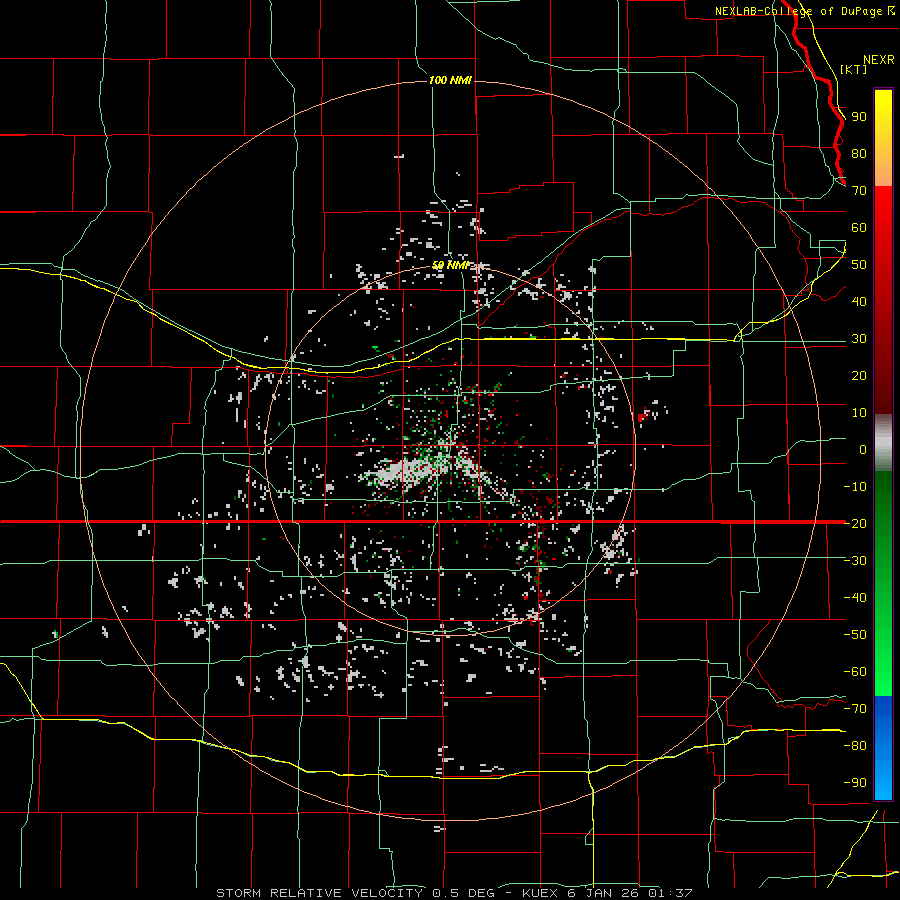Click the 01:37 timestamp in the footer
Screen dimensions: 900x900
[670, 893]
